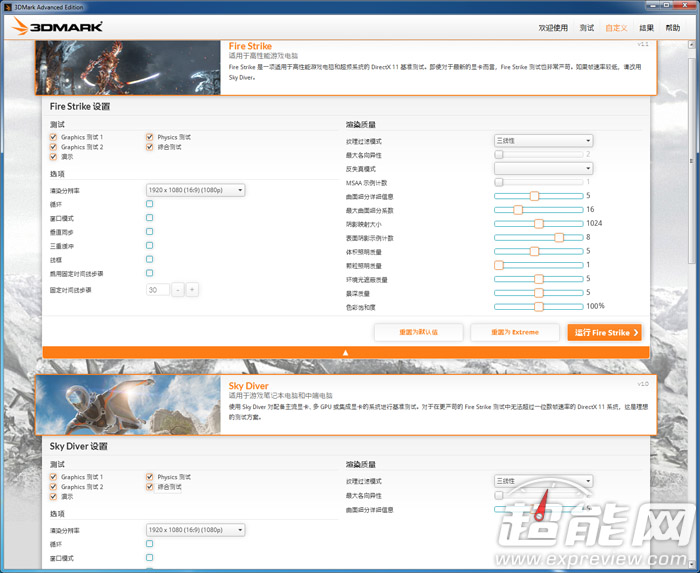The width and height of the screenshot is (700, 573).
Task: Click the 固定时间线步骤 value field
Action: (158, 290)
